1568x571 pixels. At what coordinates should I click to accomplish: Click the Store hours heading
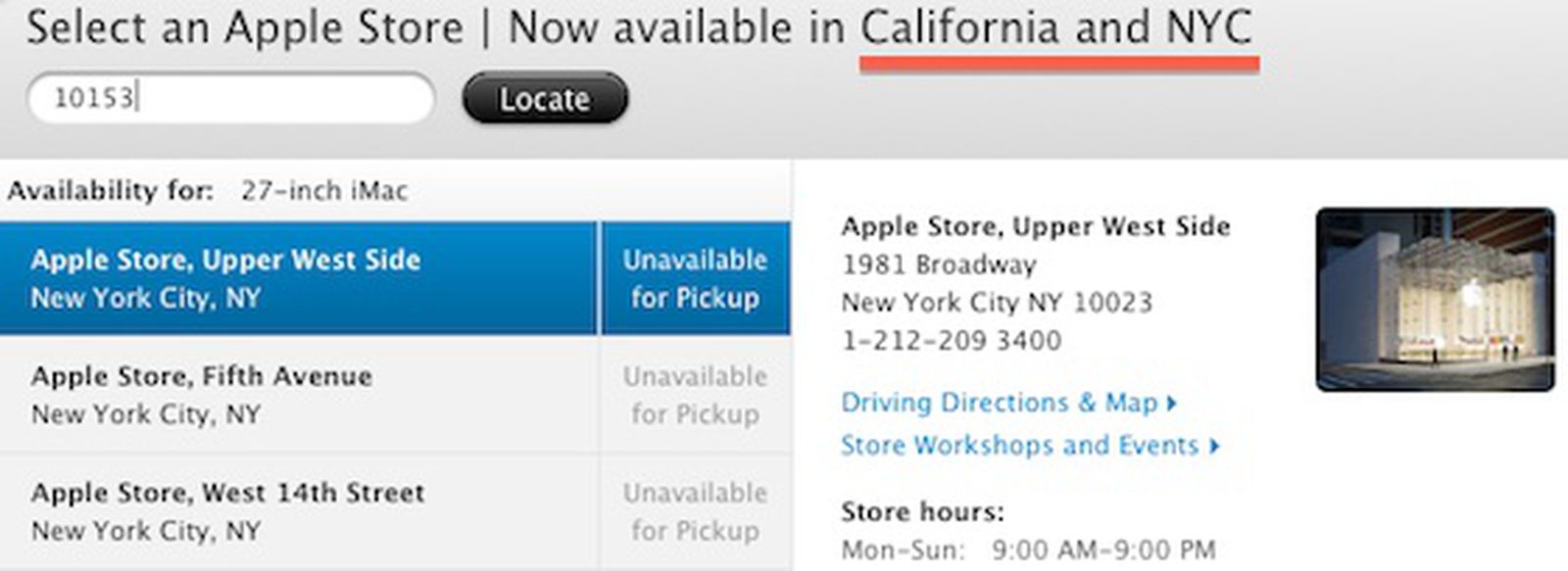(902, 512)
